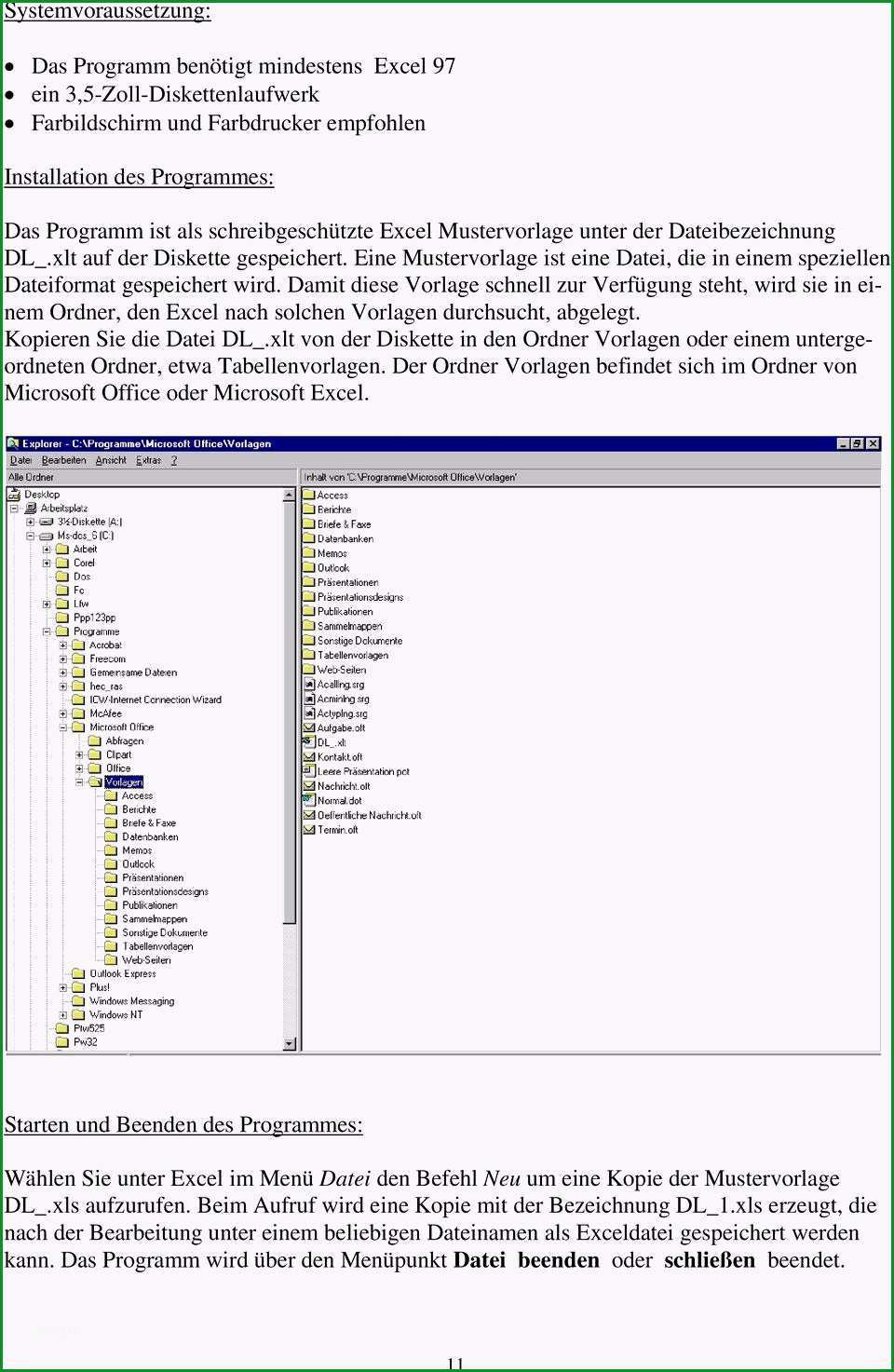Click the Outlook Express folder icon in the tree
The image size is (894, 1372).
[78, 974]
